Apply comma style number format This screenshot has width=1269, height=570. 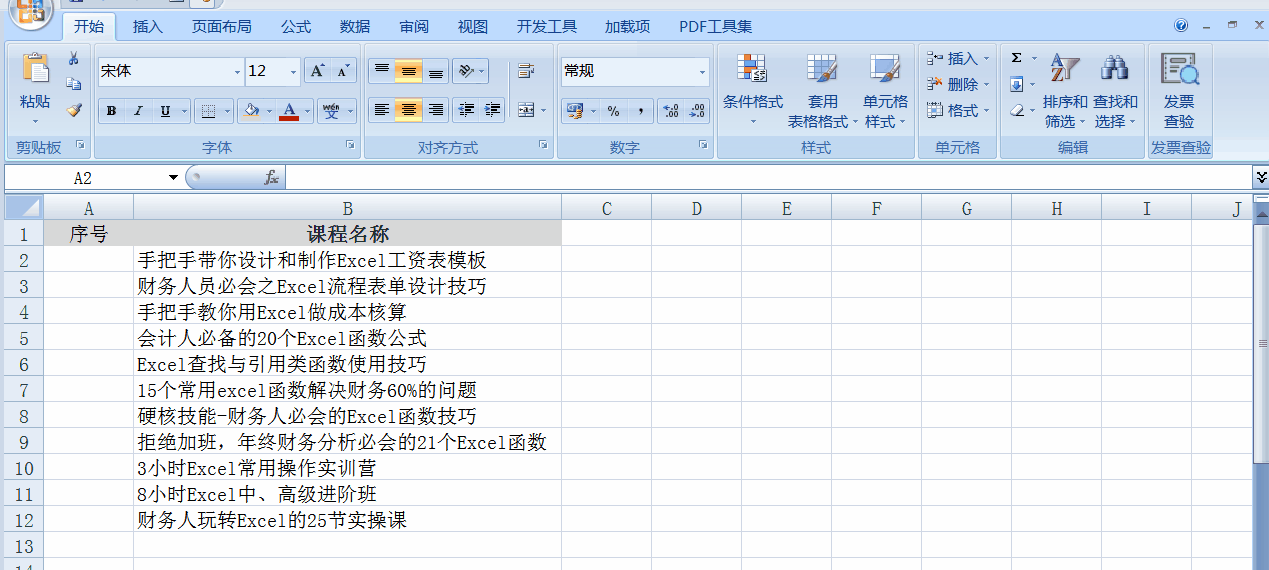click(x=640, y=110)
